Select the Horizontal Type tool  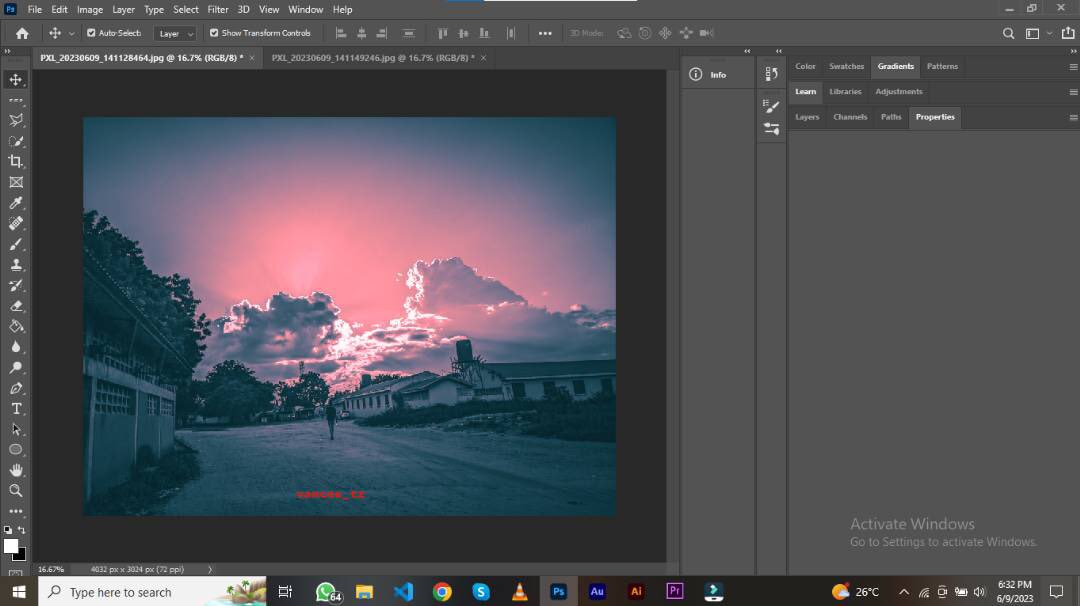tap(15, 408)
